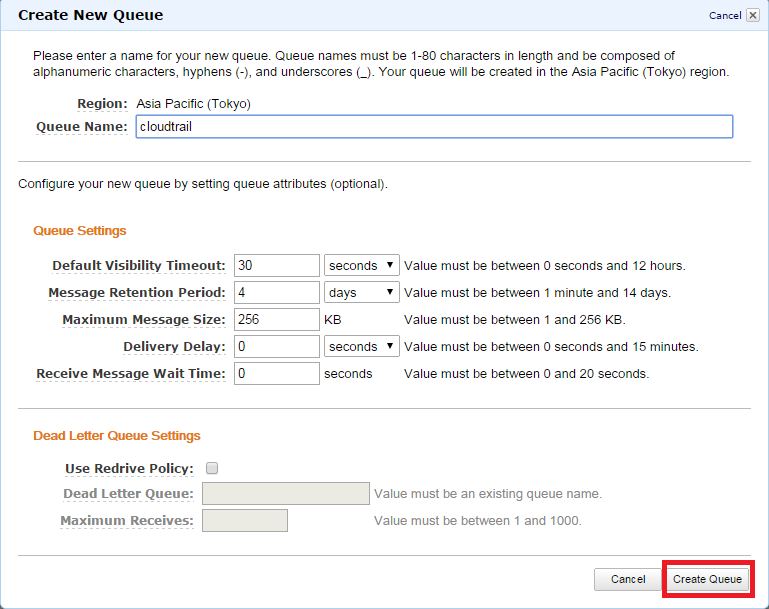Click the Maximum Receives label
Viewport: 769px width, 609px height.
127,520
